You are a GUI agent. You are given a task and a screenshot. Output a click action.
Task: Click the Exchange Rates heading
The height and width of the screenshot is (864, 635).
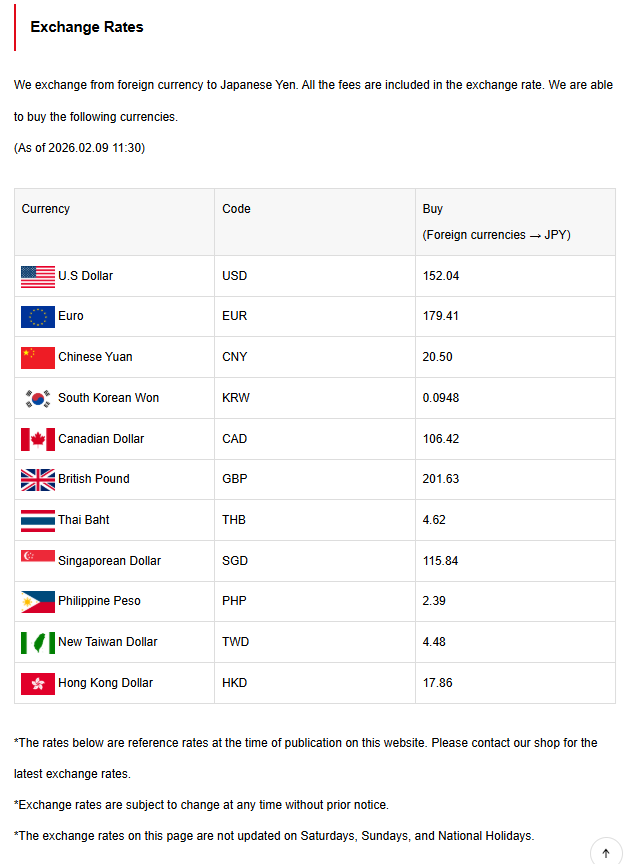point(87,27)
